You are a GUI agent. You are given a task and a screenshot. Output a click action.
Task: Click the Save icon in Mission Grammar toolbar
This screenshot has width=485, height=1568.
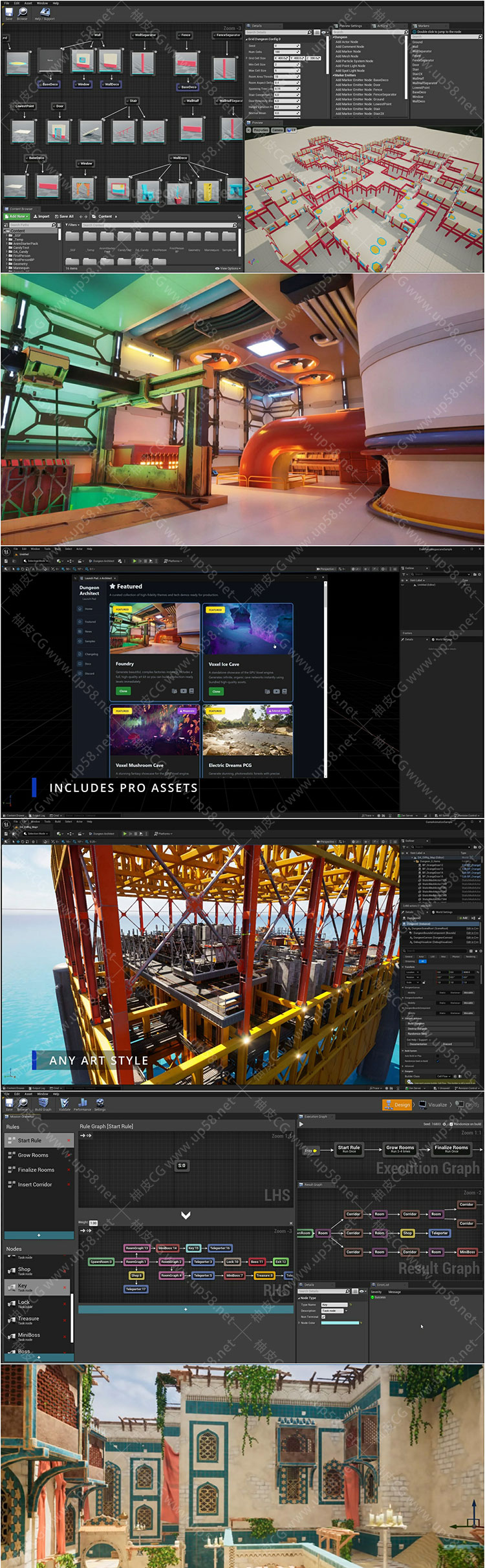(x=9, y=1104)
